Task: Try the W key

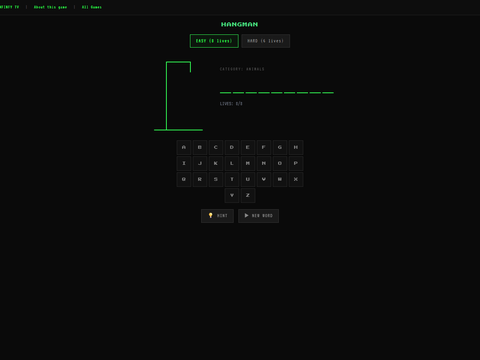Action: 280,179
